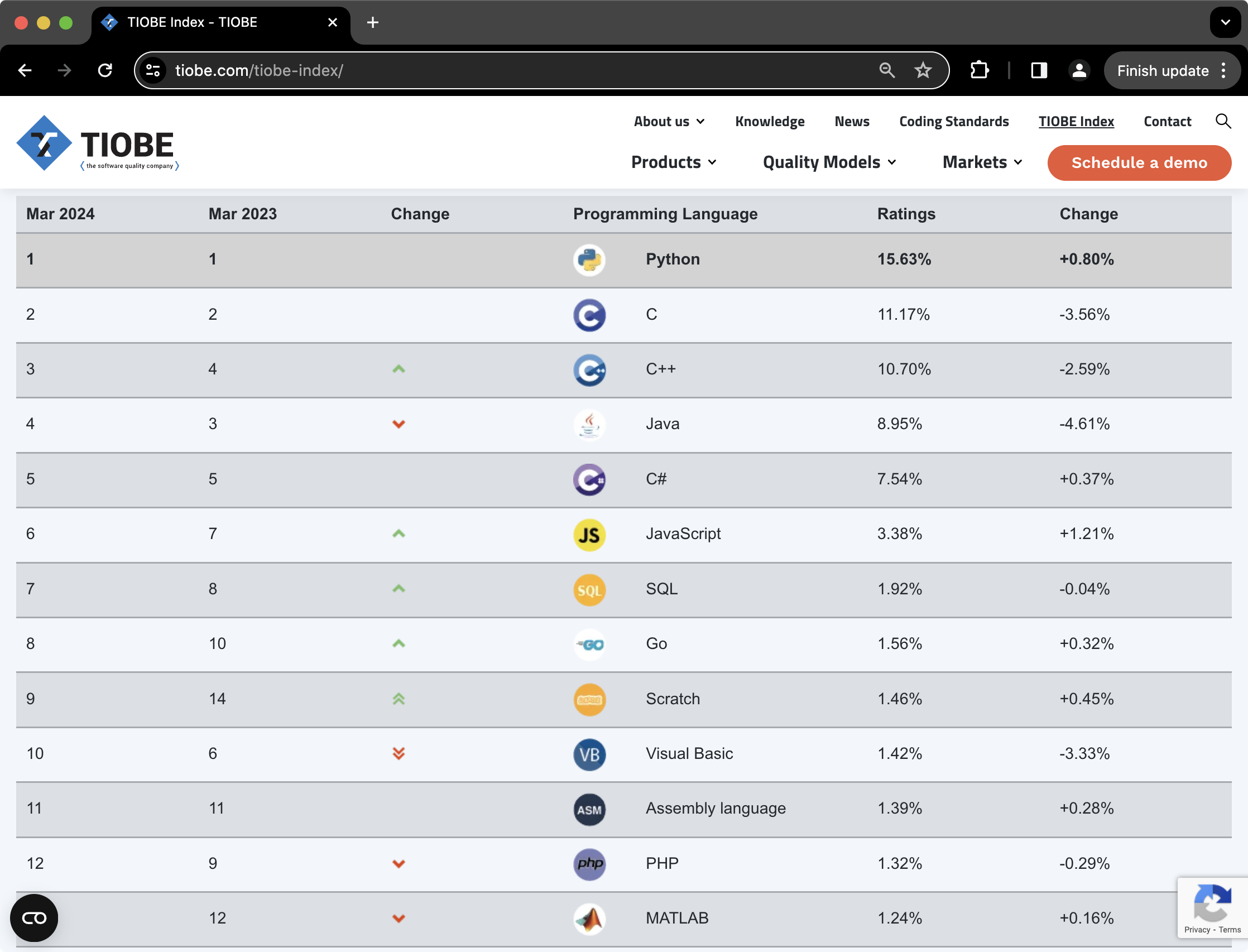
Task: Click the down arrow in Java row
Action: click(399, 425)
